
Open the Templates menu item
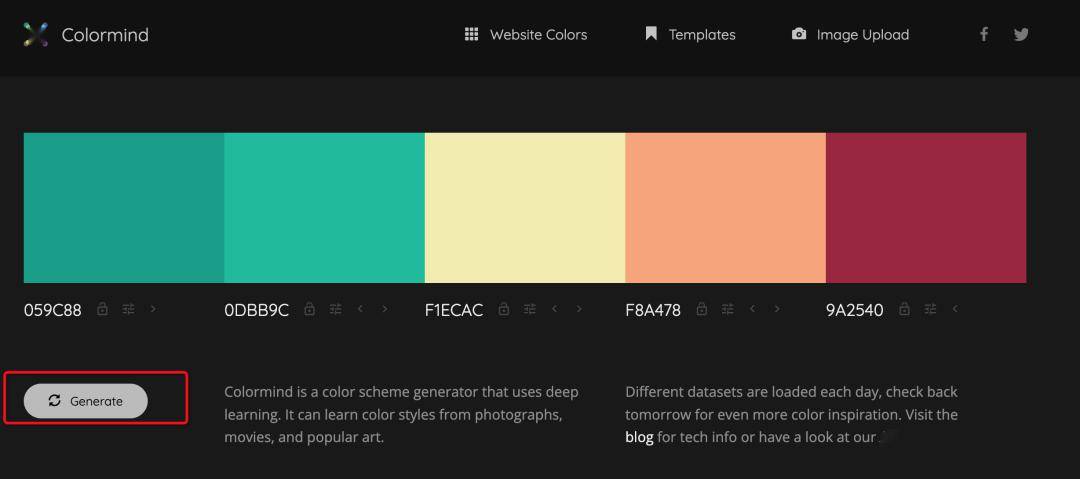pos(690,35)
